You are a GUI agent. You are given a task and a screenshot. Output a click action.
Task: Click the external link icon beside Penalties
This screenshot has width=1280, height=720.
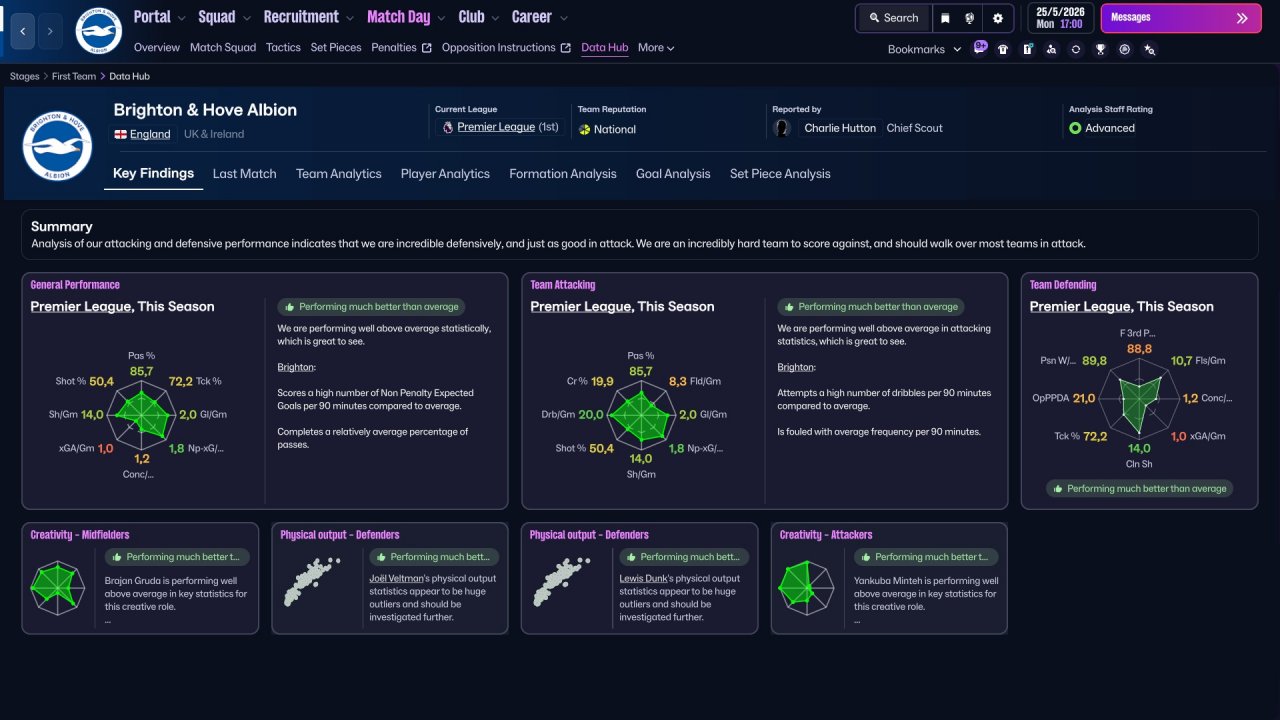(427, 48)
